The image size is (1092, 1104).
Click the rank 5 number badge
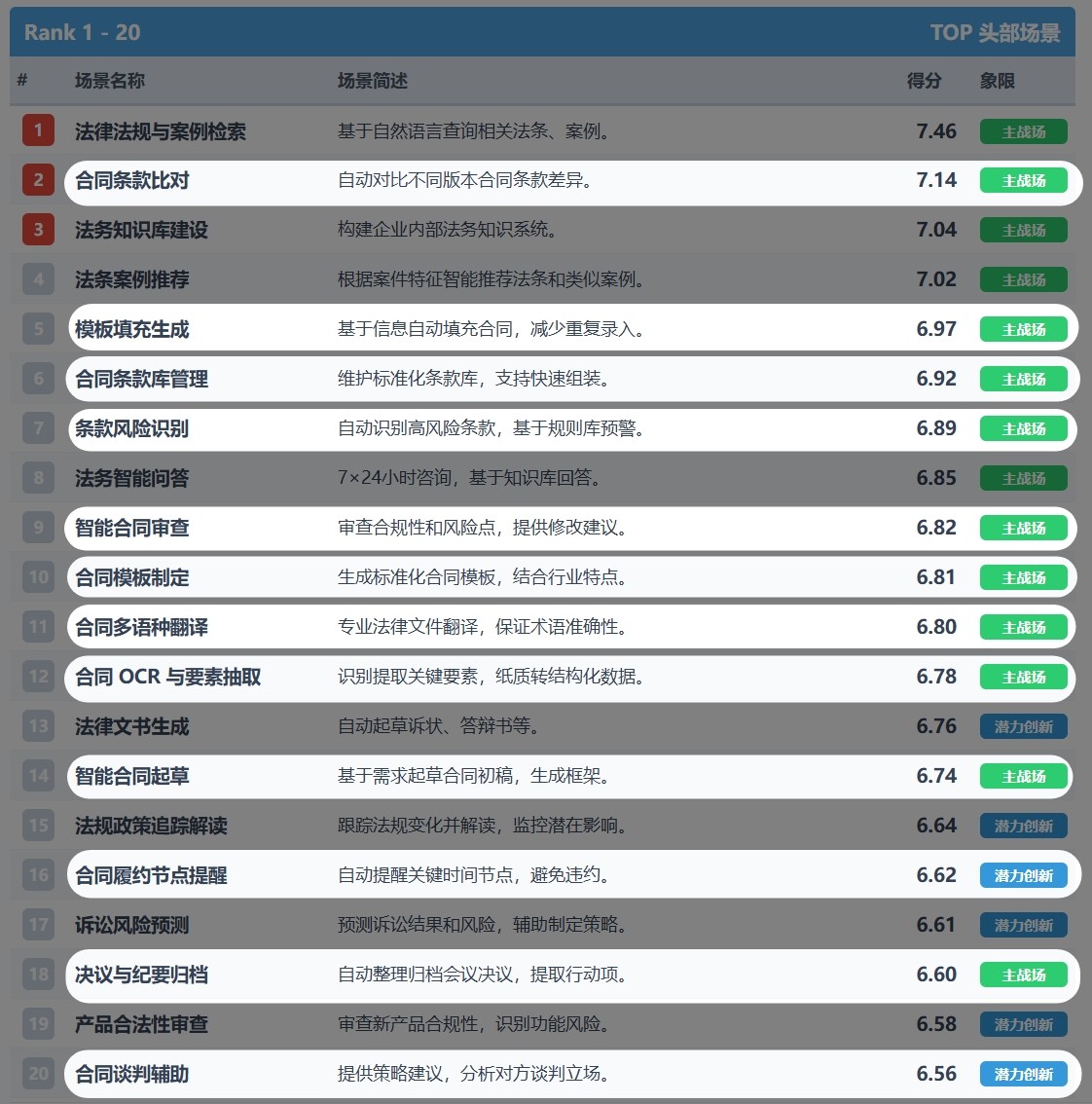[x=38, y=329]
